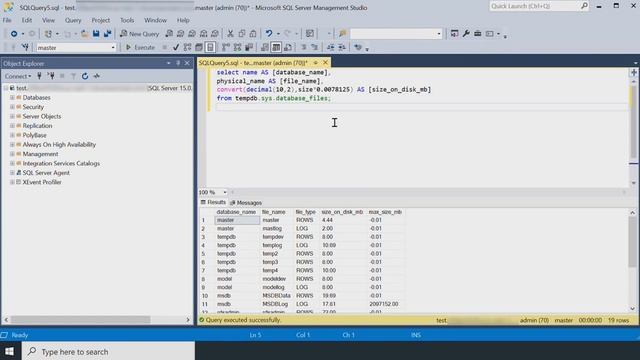Open the Query menu
The image size is (640, 360).
73,20
